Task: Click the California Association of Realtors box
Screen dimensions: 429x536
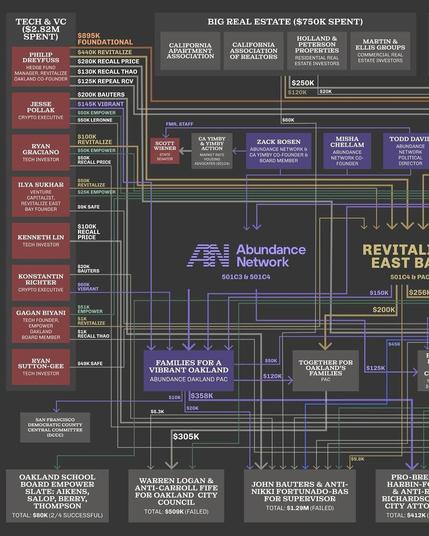Action: tap(254, 51)
